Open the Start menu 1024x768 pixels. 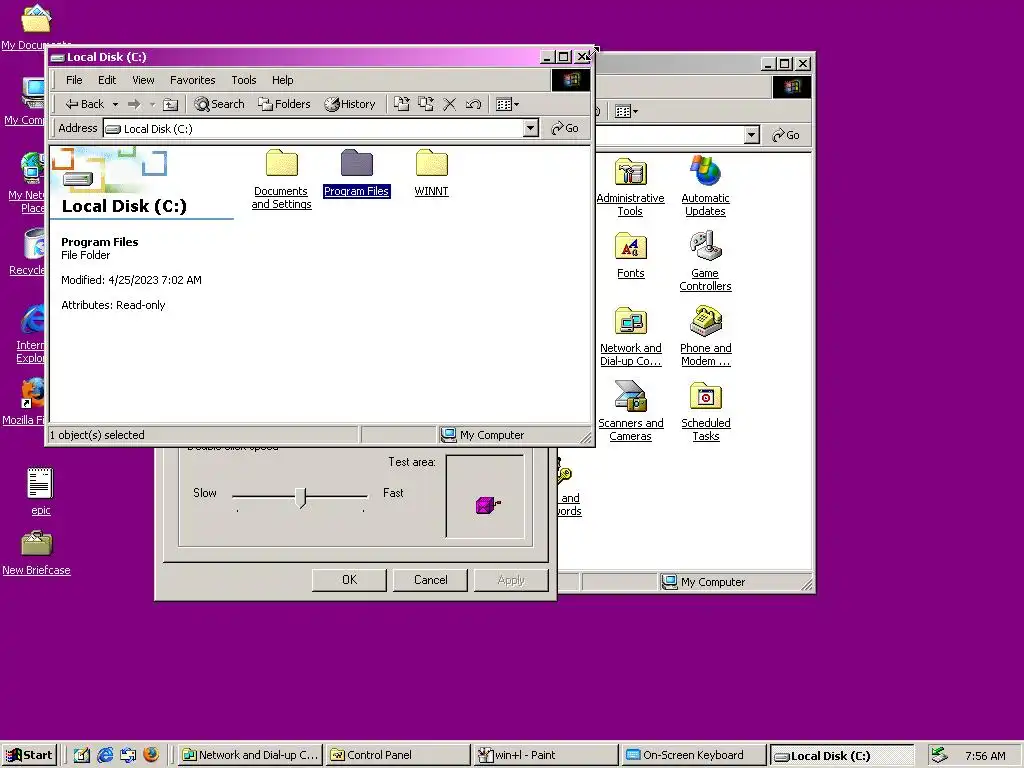[29, 755]
